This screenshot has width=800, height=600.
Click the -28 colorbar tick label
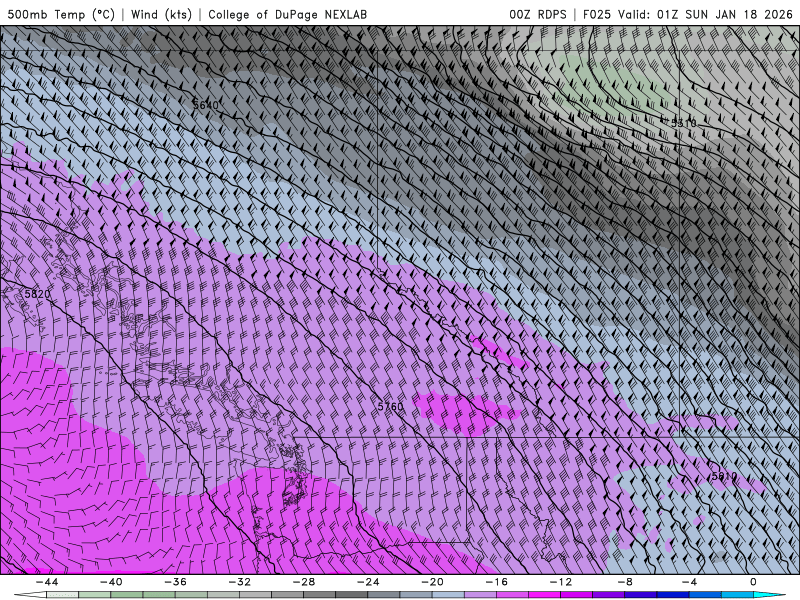pyautogui.click(x=304, y=582)
